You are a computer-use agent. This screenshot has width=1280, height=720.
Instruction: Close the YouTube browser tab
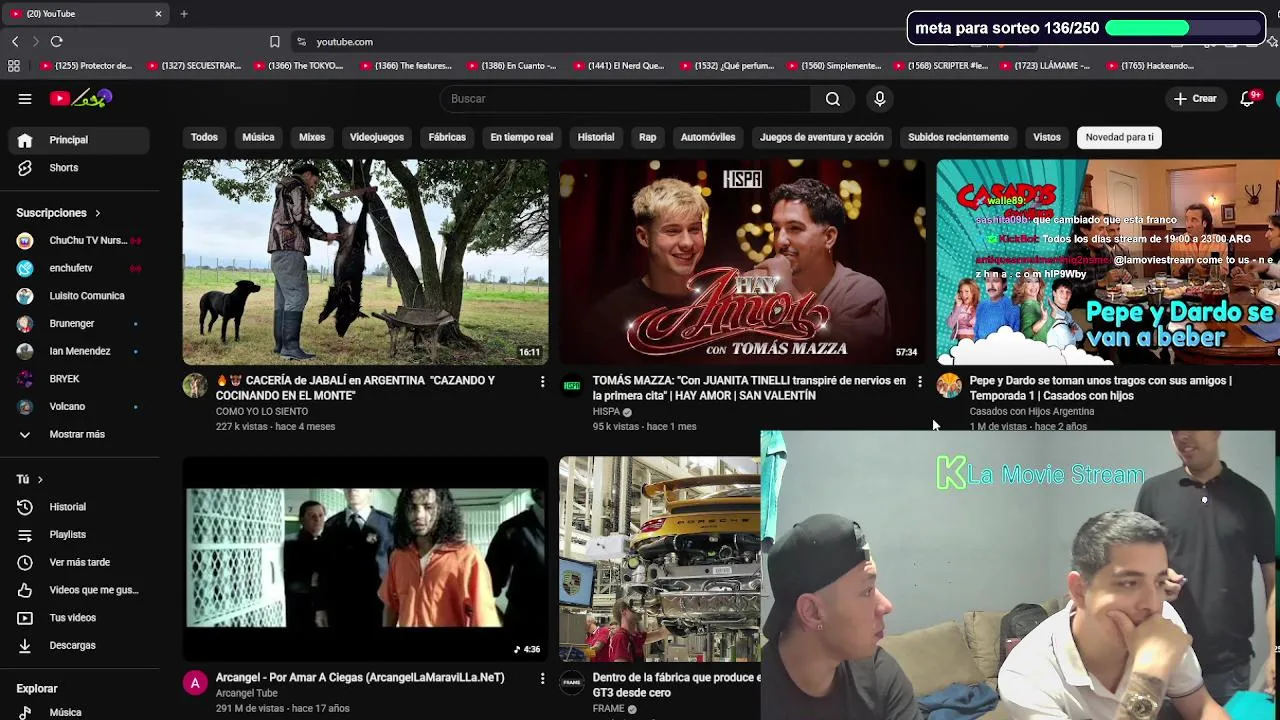coord(158,14)
